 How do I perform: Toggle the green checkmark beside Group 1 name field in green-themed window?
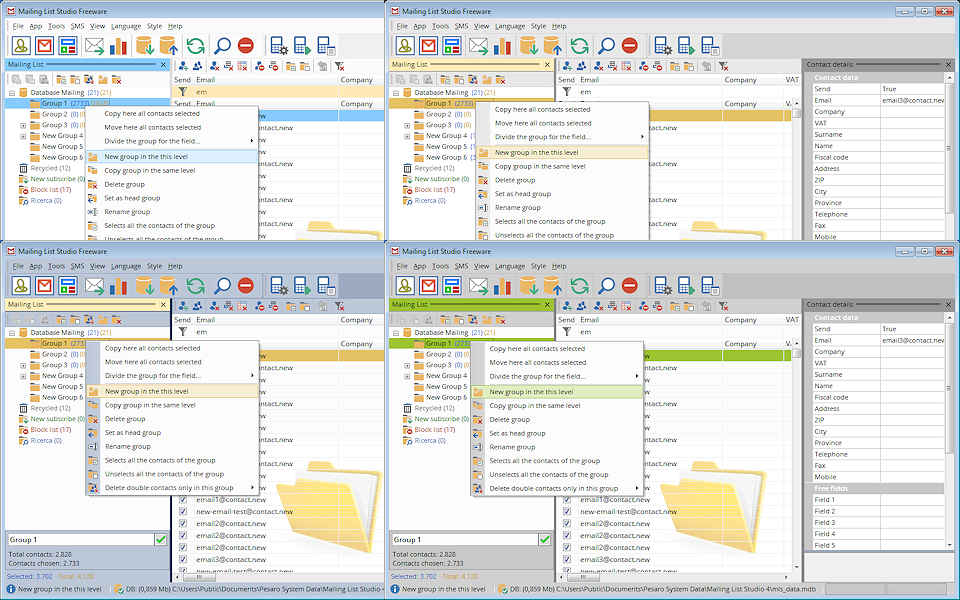point(545,539)
